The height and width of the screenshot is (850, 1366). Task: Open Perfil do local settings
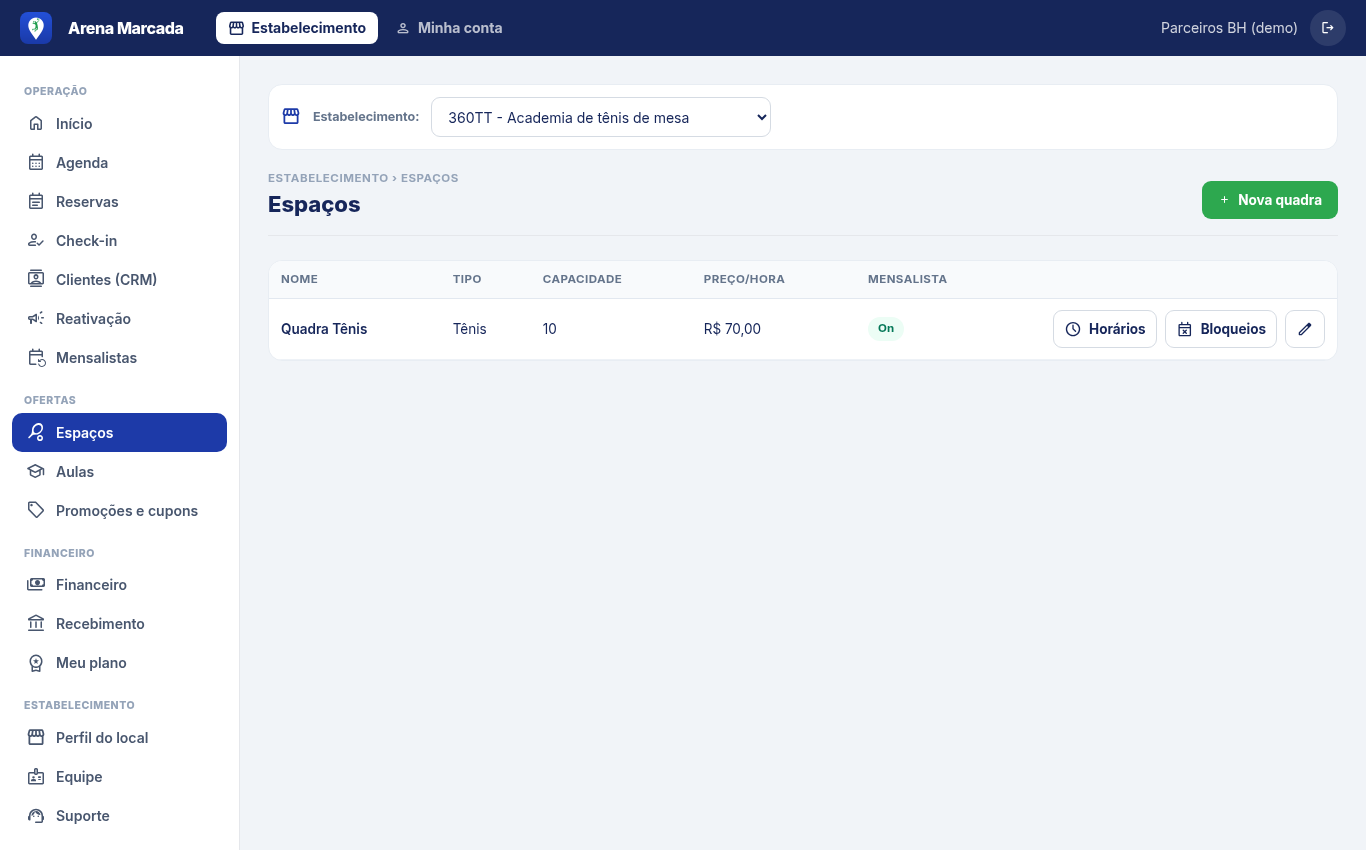pos(119,738)
